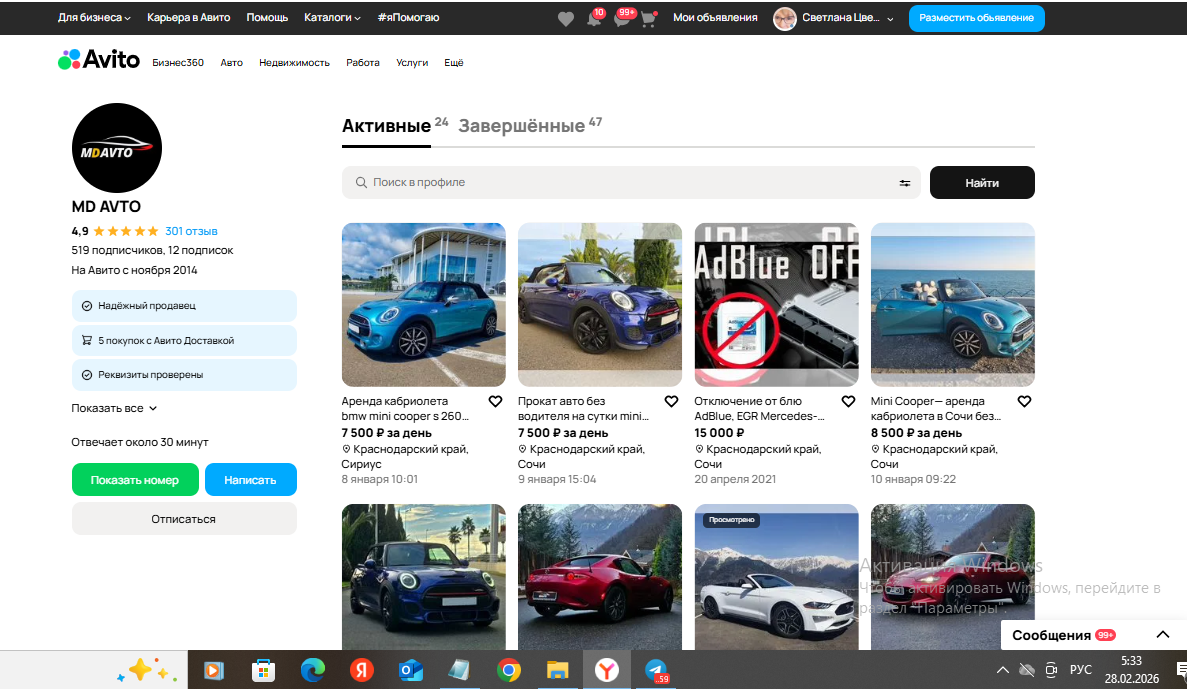Open listing title 'Mini Cooper— аренда кабриолета в Сочи'
This screenshot has height=689, width=1187.
point(936,409)
